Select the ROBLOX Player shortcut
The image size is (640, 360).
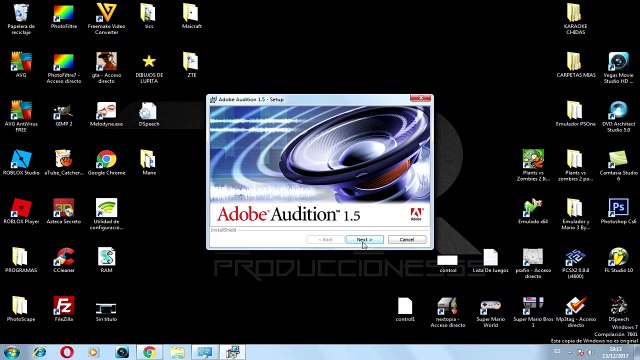(x=21, y=211)
